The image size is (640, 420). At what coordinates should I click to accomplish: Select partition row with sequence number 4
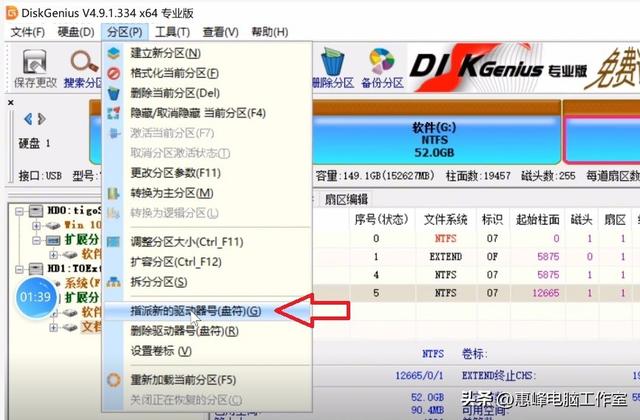476,275
